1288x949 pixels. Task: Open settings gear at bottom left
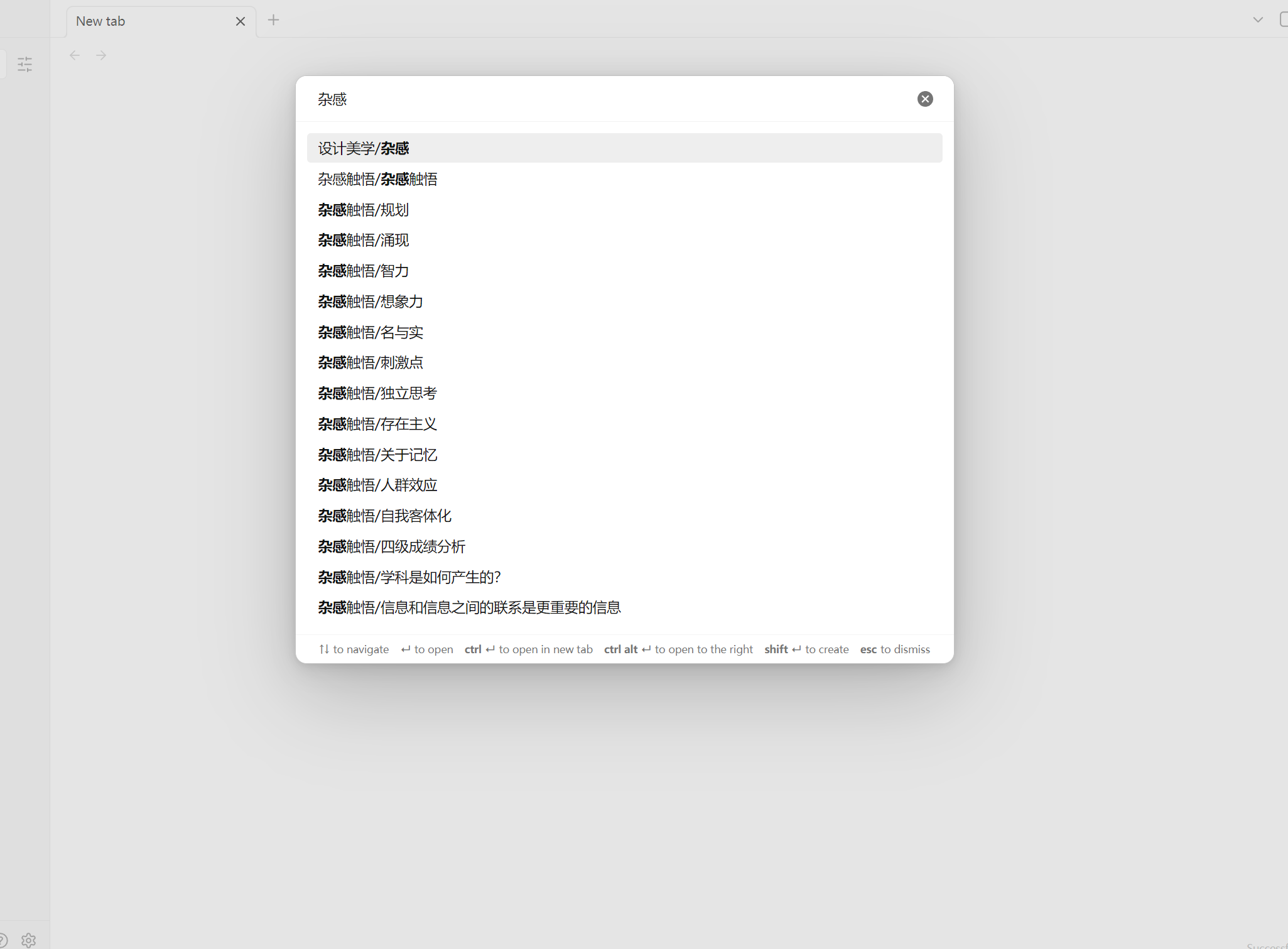coord(28,940)
